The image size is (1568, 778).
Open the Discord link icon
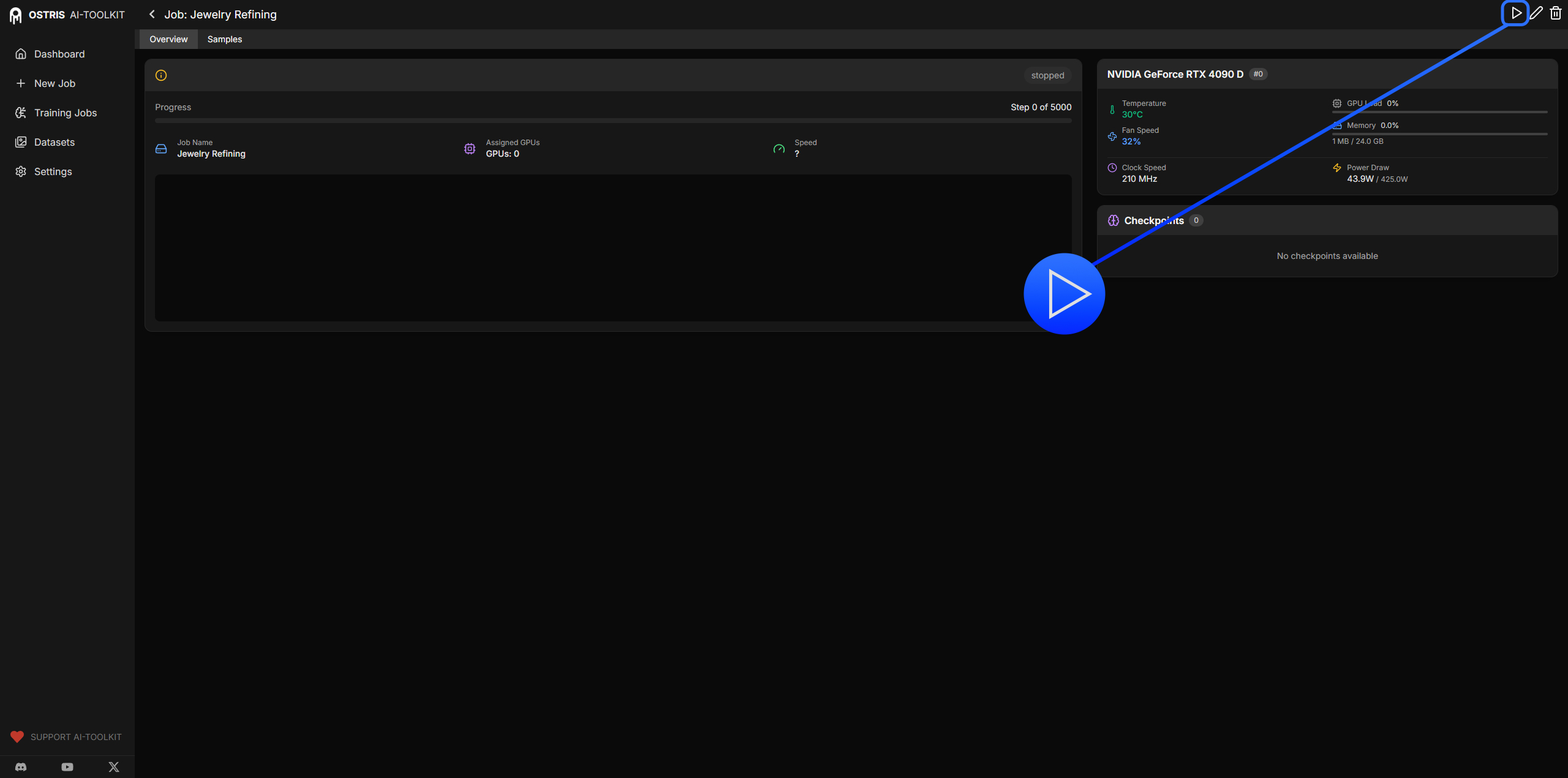pos(21,767)
